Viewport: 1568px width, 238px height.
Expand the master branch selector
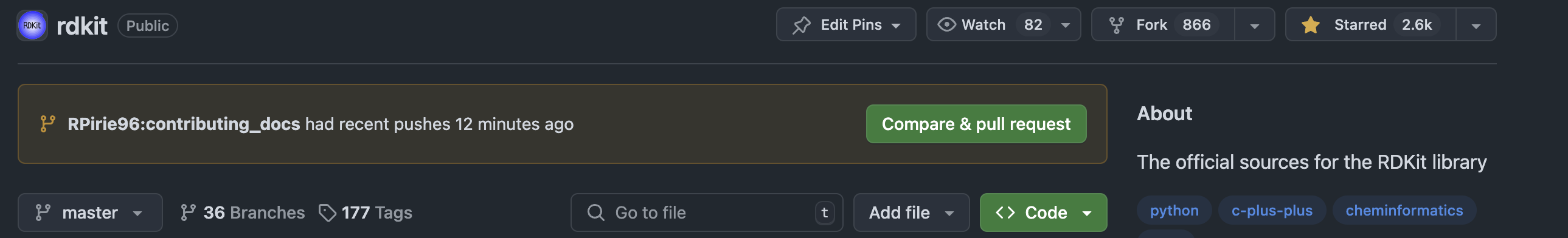90,212
